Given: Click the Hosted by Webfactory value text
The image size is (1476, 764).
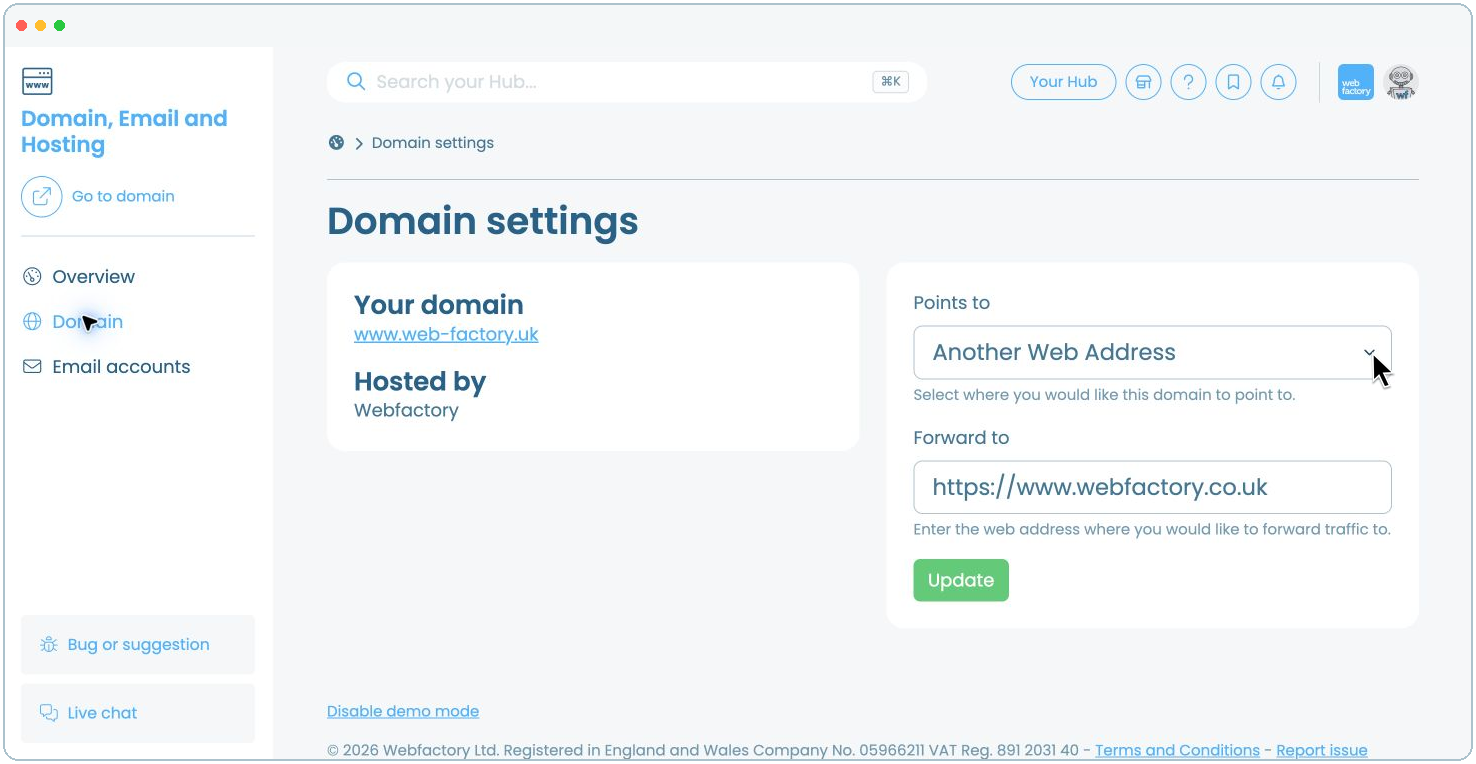Looking at the screenshot, I should click(x=406, y=410).
